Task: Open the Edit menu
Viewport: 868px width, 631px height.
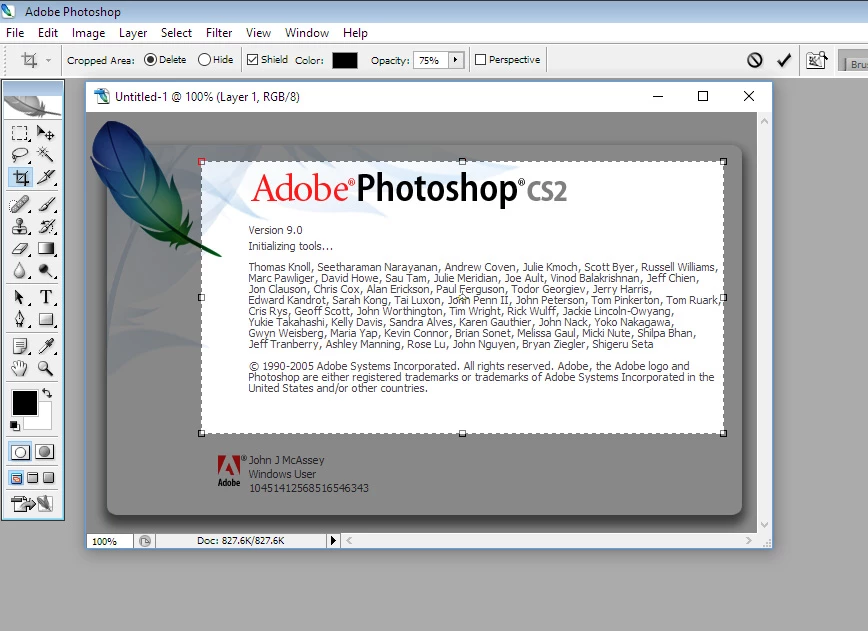Action: tap(48, 33)
